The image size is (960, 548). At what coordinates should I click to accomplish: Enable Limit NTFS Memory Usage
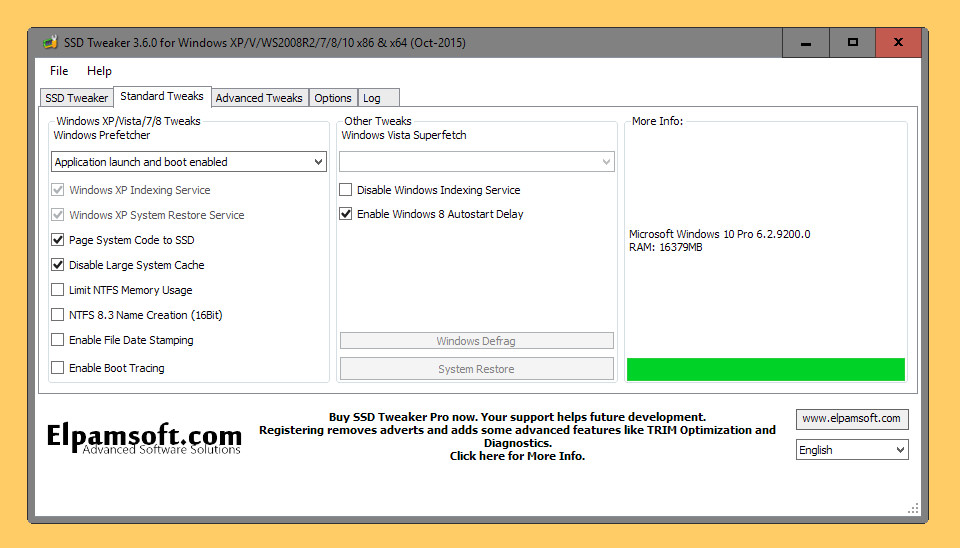pyautogui.click(x=58, y=290)
